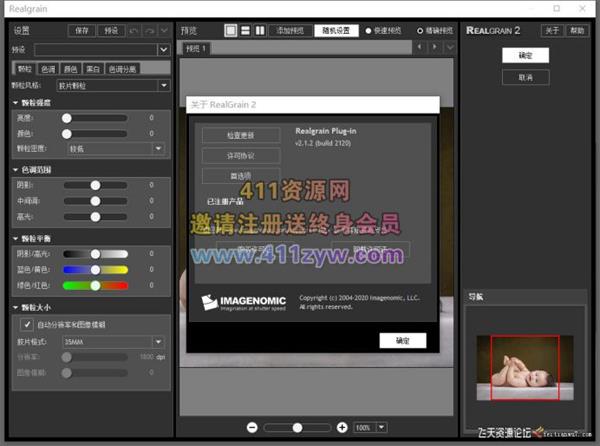Image resolution: width=600 pixels, height=446 pixels.
Task: Enable 自动分辨率和图像模糊 checkbox
Action: click(27, 325)
